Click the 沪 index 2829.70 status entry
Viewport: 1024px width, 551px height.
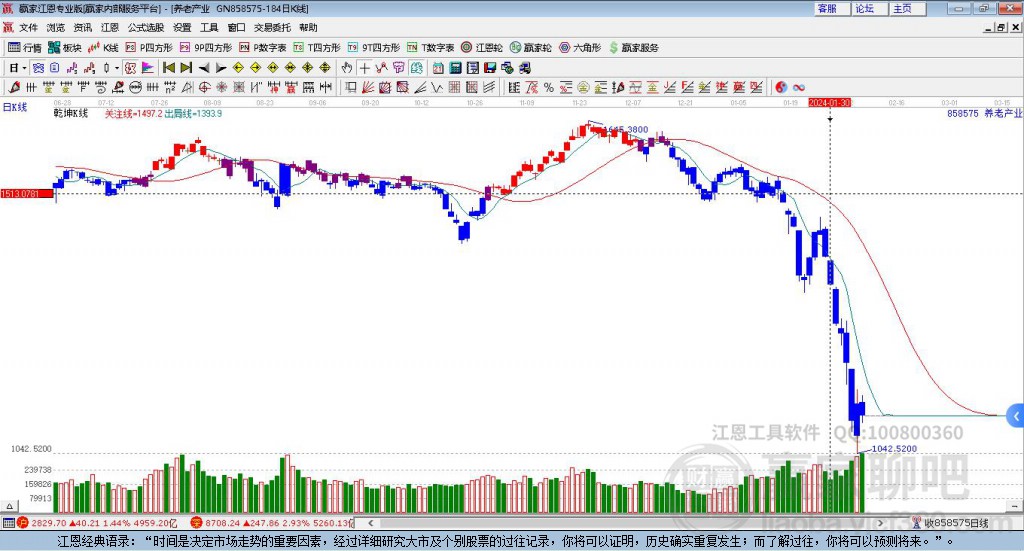pos(97,523)
